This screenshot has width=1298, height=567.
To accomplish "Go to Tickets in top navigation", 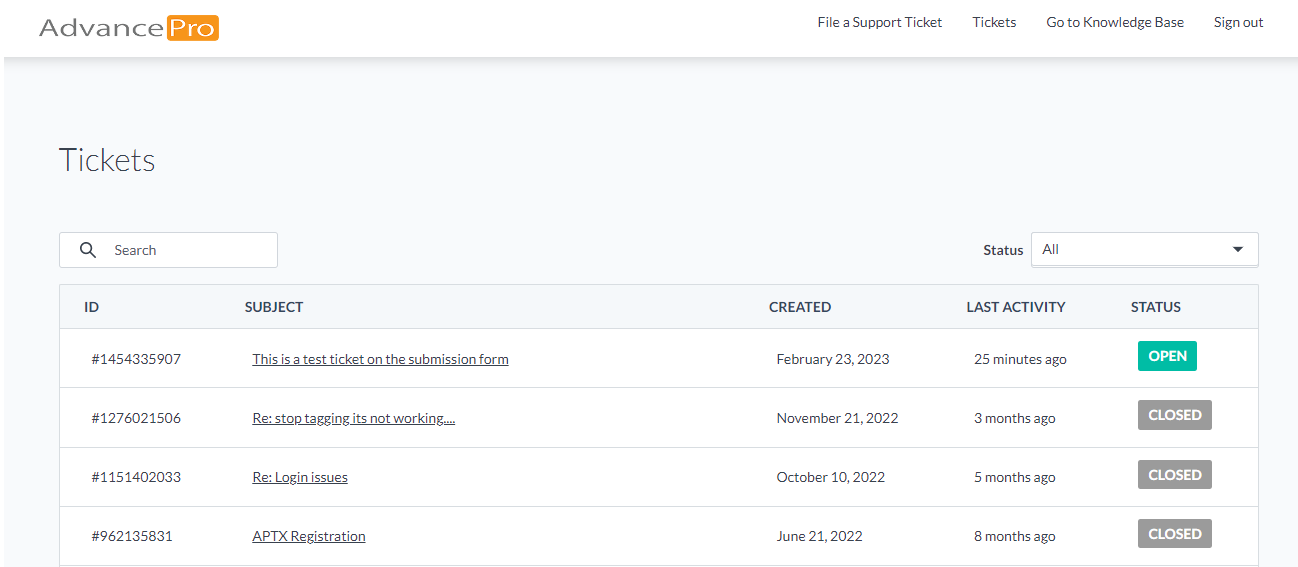I will (994, 22).
